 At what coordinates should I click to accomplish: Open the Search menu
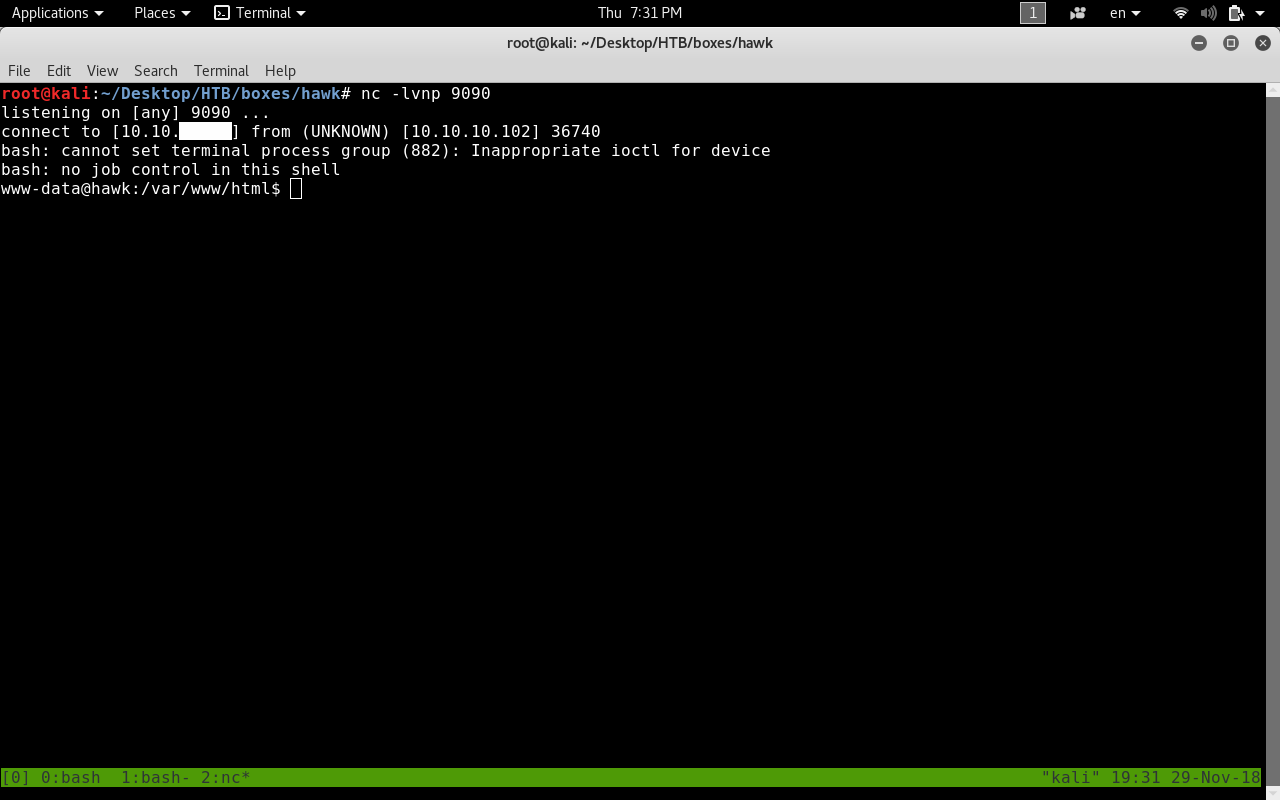[155, 71]
